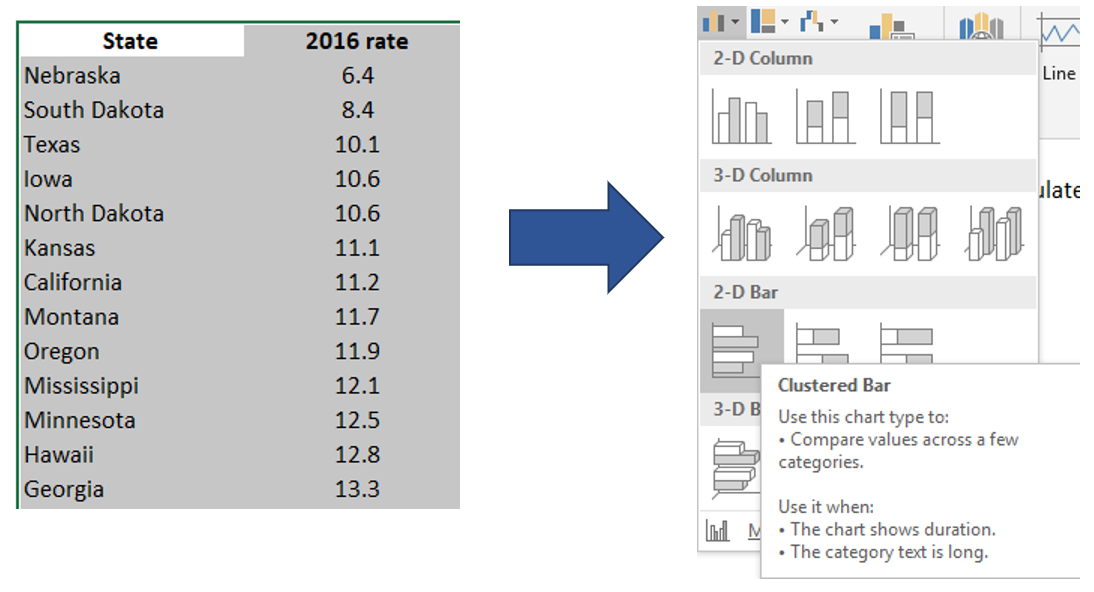Expand the Waterfall Chart dropdown arrow
This screenshot has width=1094, height=592.
click(832, 22)
